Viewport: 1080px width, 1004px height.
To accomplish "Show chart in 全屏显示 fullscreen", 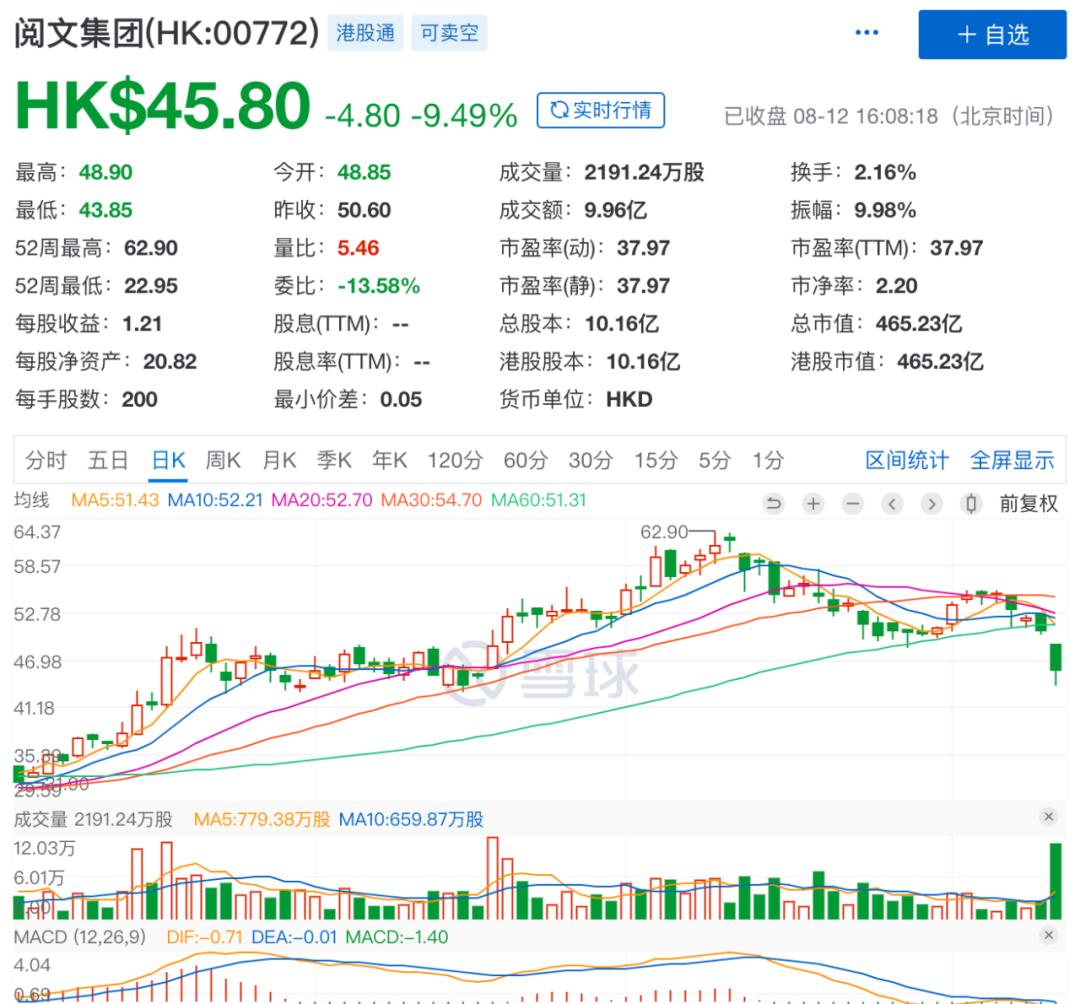I will click(1012, 460).
